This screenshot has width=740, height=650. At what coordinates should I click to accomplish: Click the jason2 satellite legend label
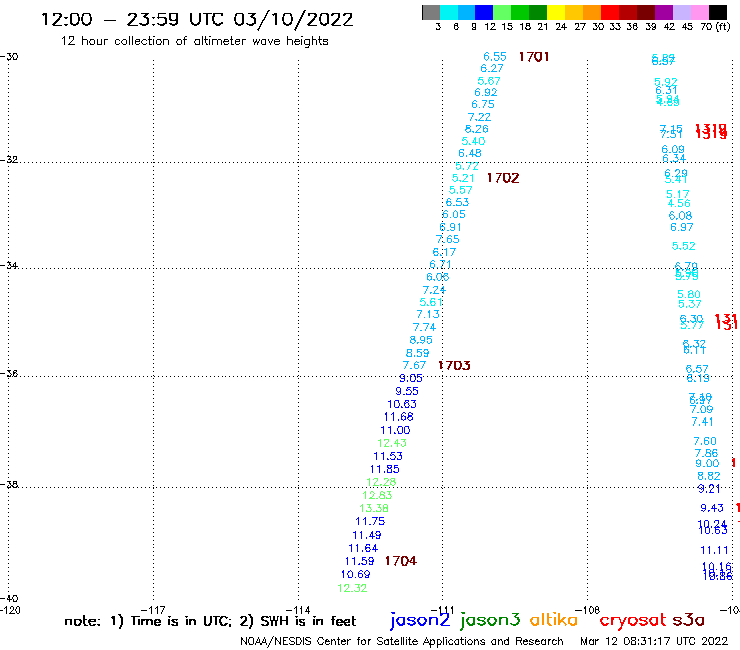coord(420,620)
